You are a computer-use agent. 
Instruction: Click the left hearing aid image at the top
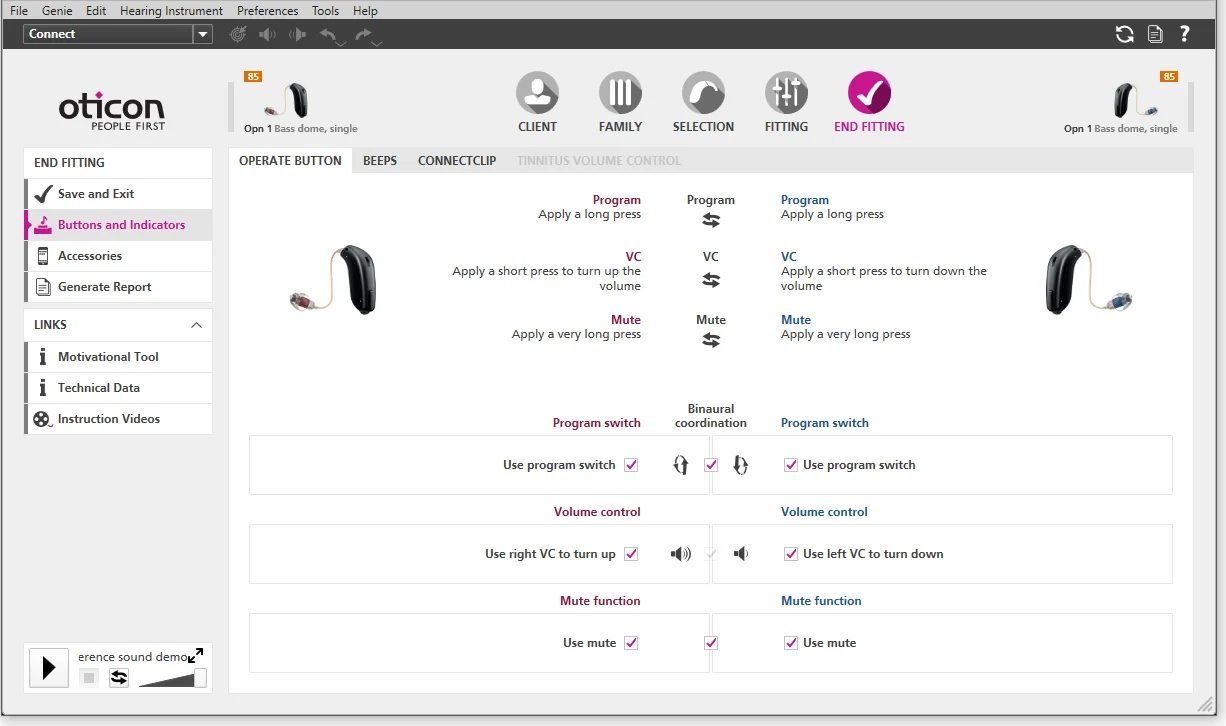click(x=286, y=100)
